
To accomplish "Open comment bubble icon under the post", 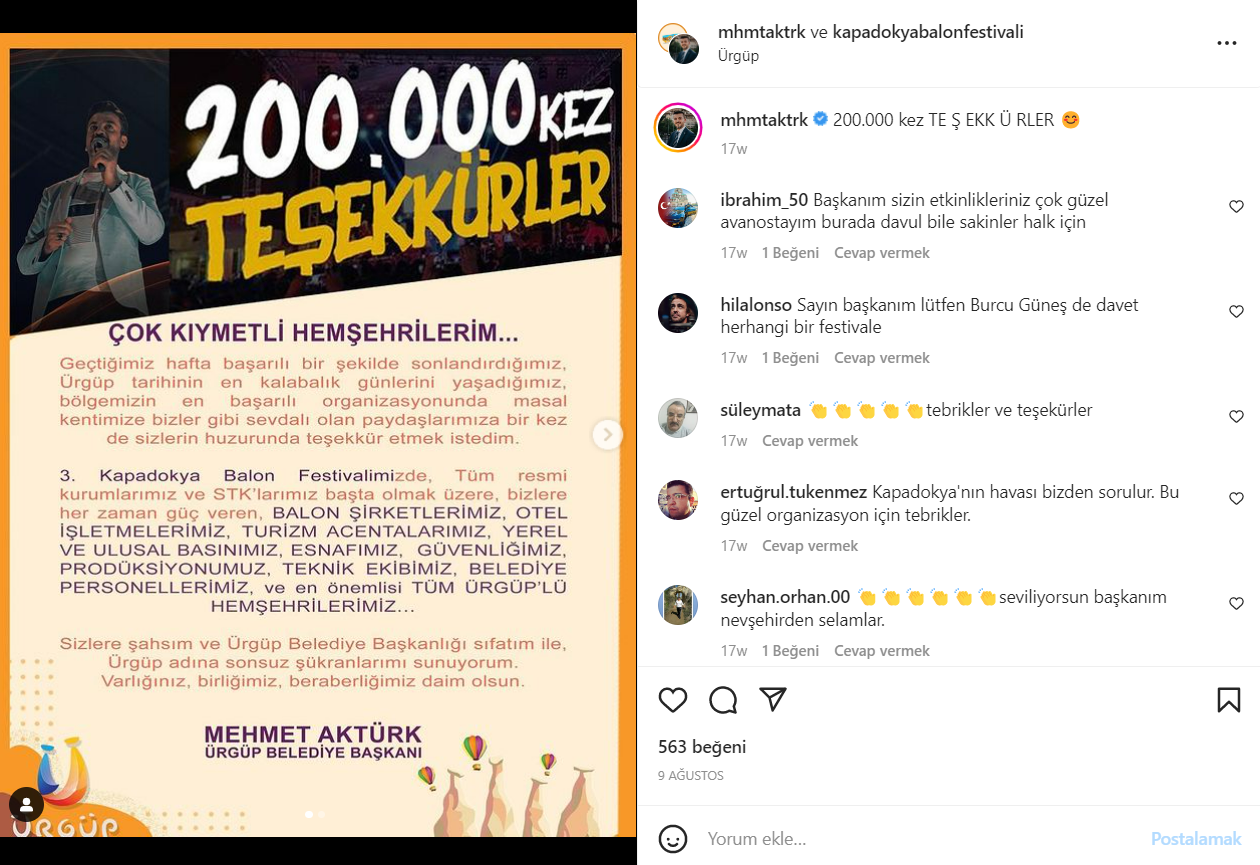I will (723, 700).
